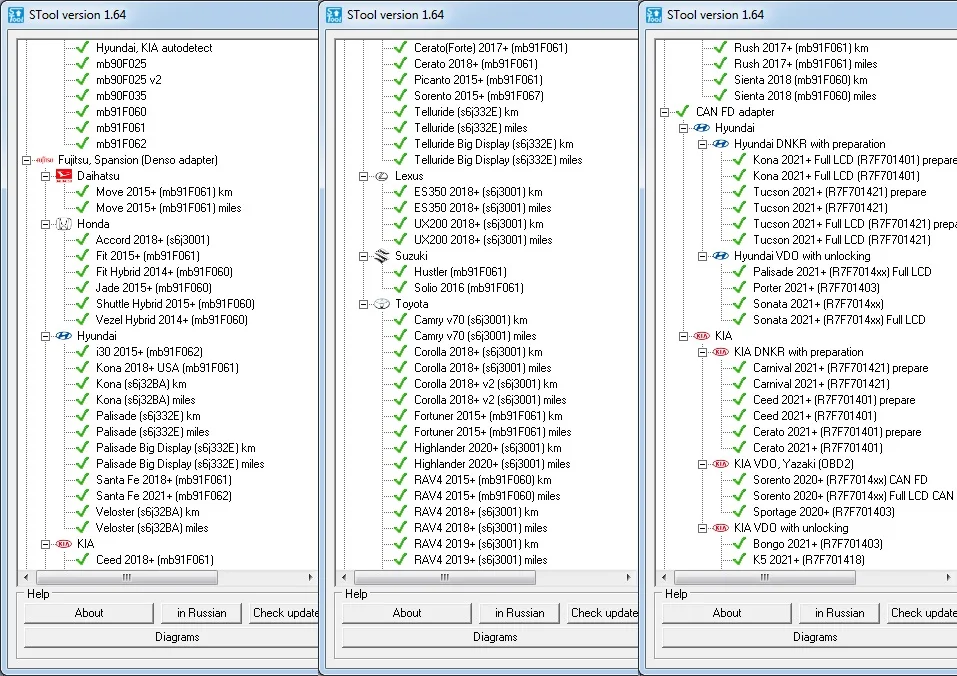Click the Daihatsu brand logo icon
957x676 pixels.
click(x=63, y=176)
